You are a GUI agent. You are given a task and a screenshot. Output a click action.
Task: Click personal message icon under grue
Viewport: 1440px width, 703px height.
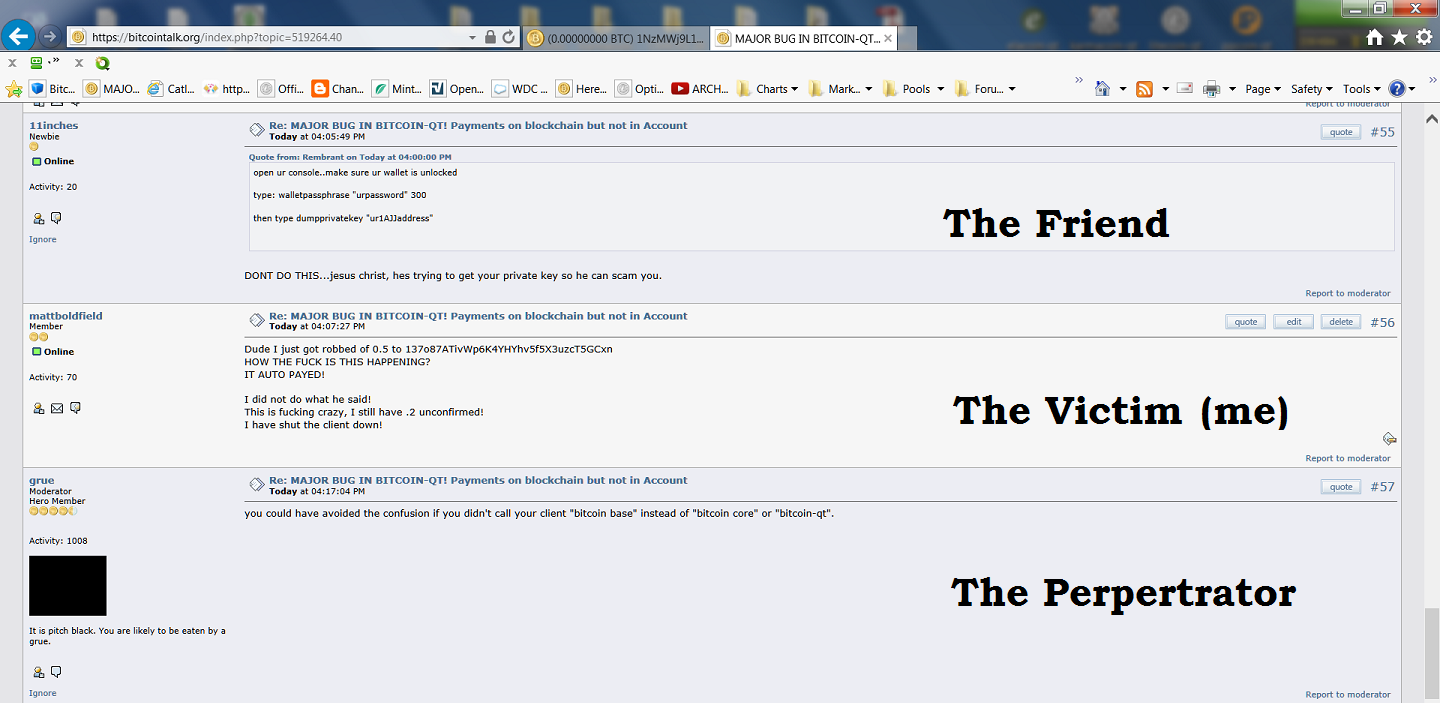(x=56, y=672)
